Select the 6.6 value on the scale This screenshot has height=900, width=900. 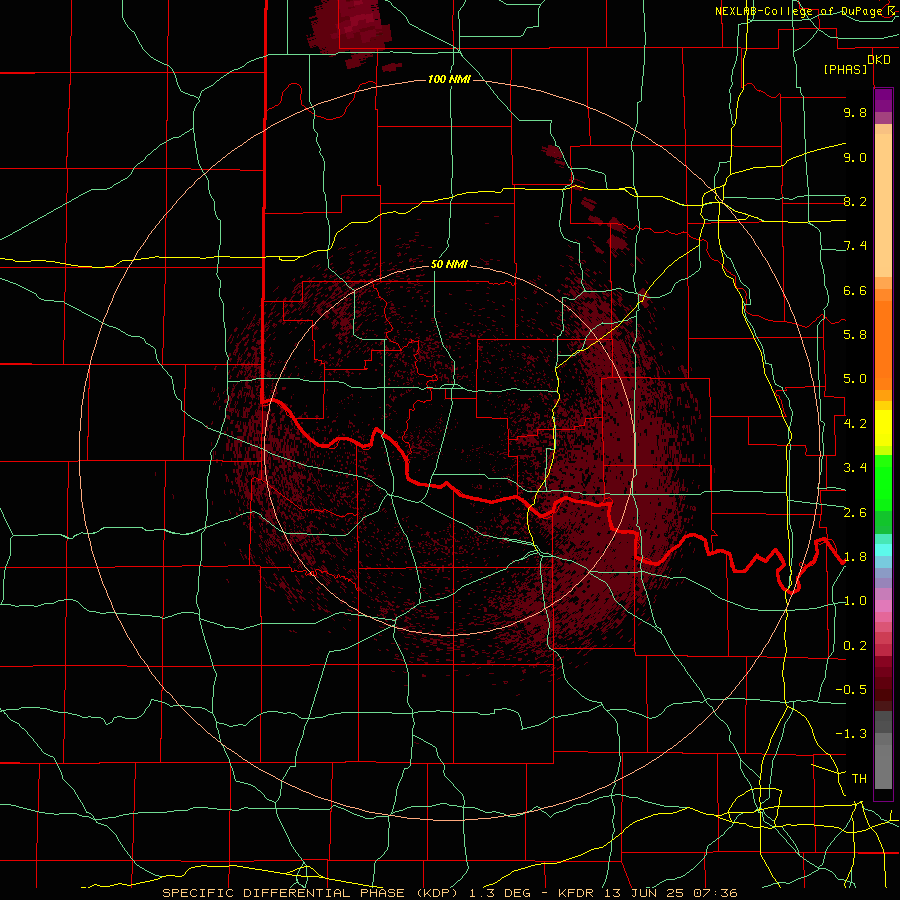tap(855, 290)
